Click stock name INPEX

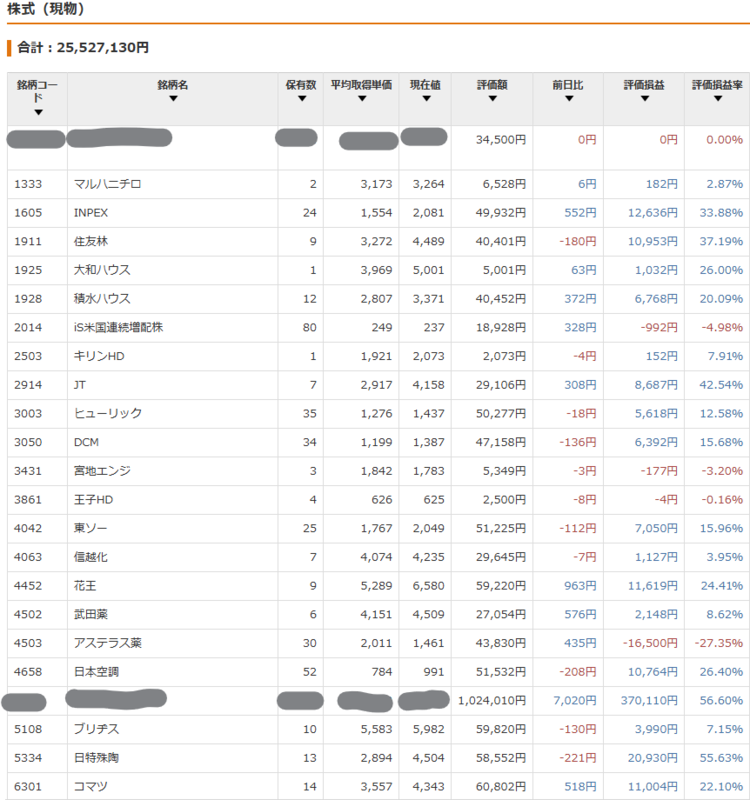pyautogui.click(x=91, y=213)
